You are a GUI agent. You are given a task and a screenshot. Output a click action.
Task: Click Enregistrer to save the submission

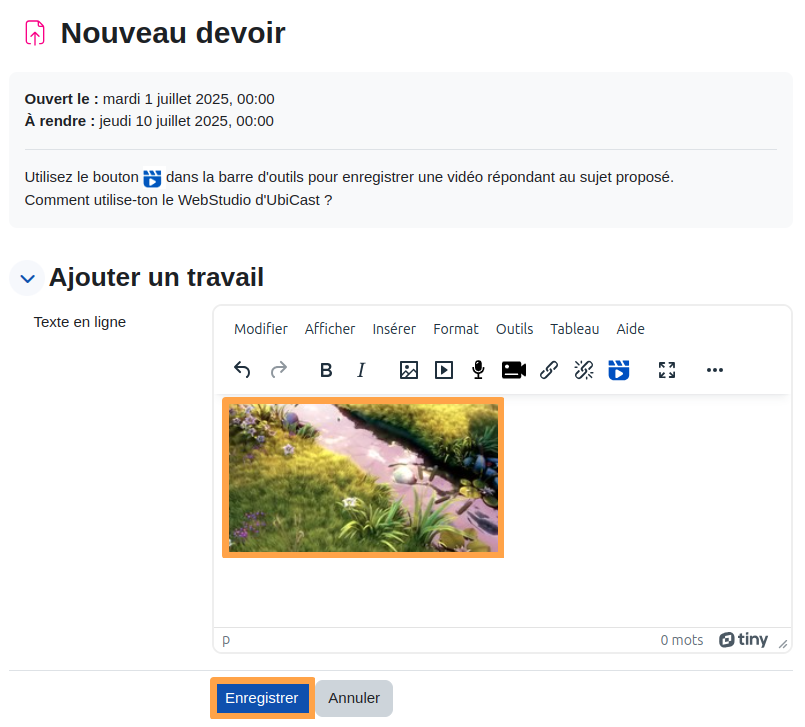262,698
